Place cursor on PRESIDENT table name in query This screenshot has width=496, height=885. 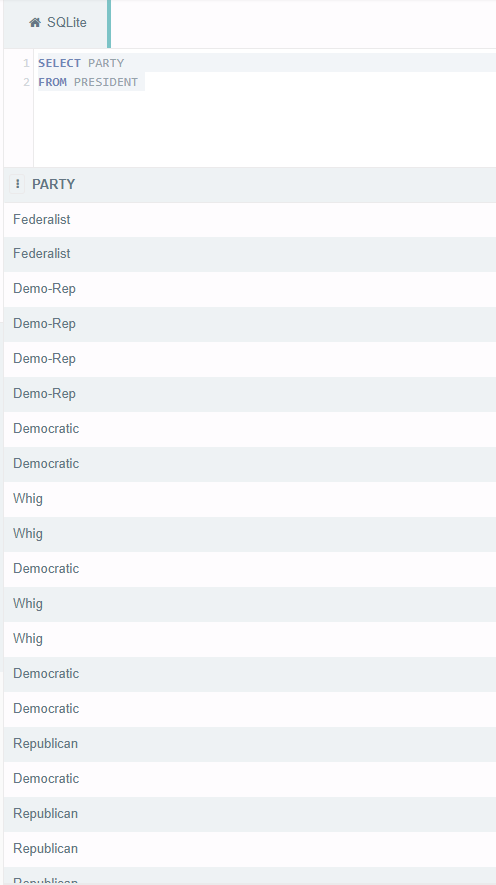point(106,82)
